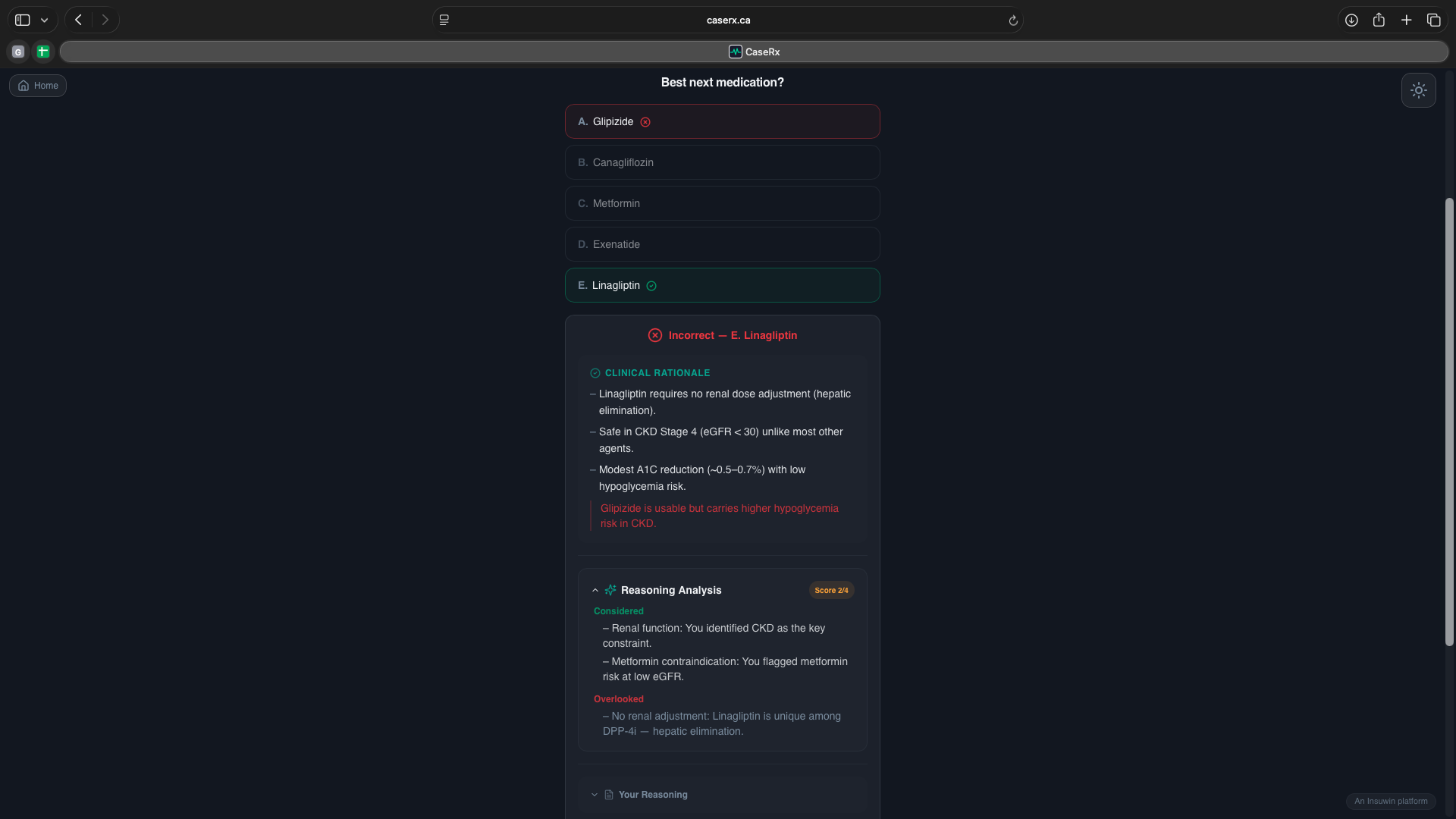Select answer option B. Canagliflozin

tap(722, 162)
